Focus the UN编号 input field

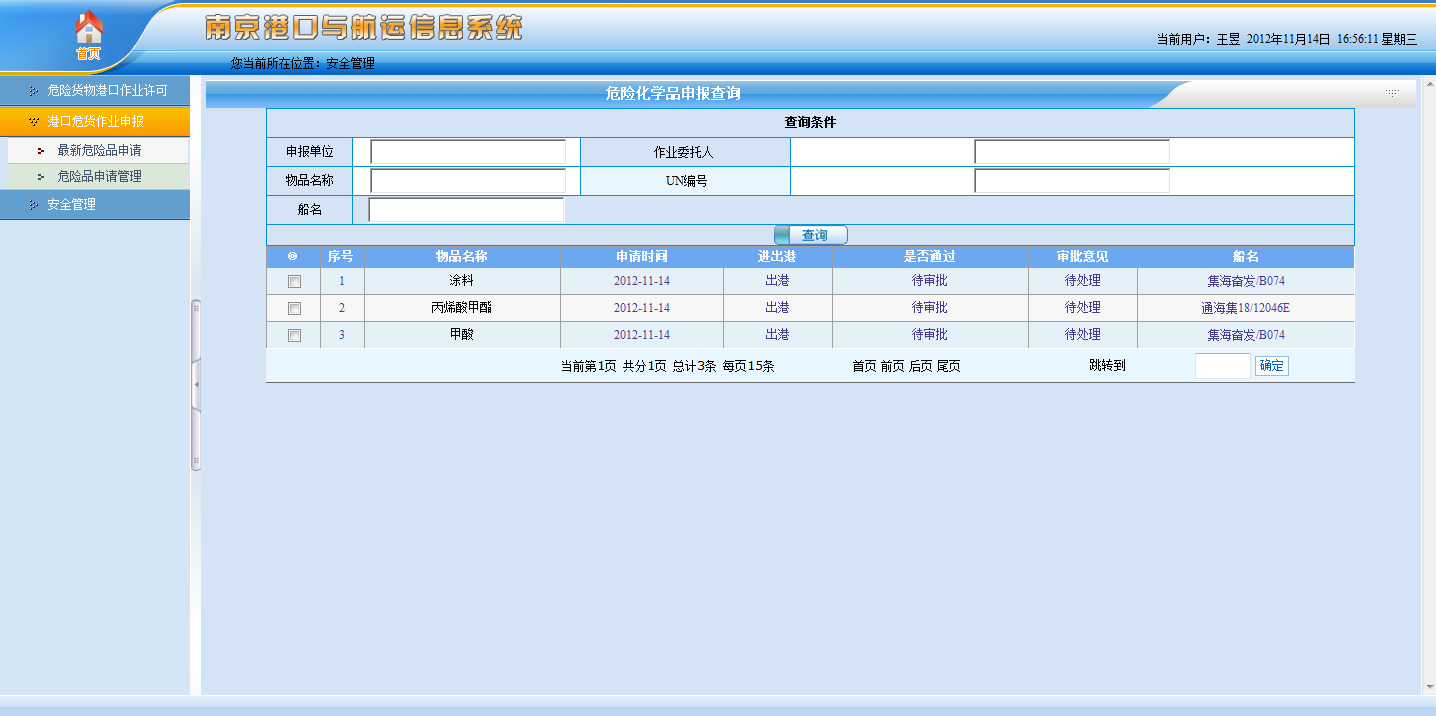click(x=1071, y=181)
